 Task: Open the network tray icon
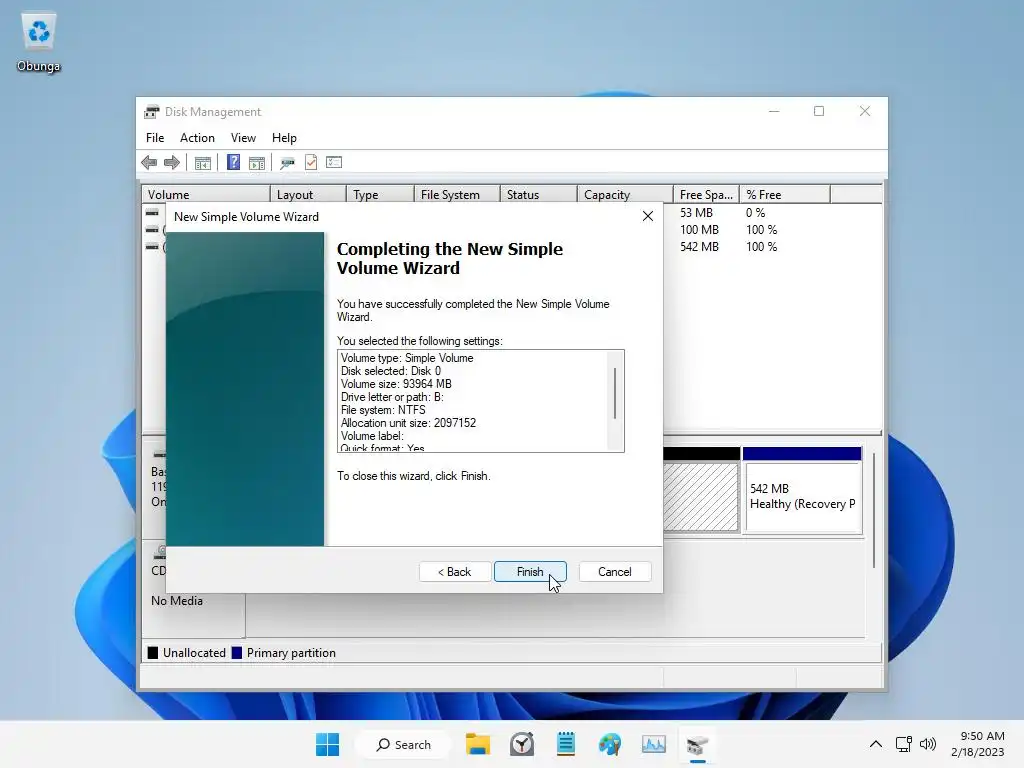(904, 744)
